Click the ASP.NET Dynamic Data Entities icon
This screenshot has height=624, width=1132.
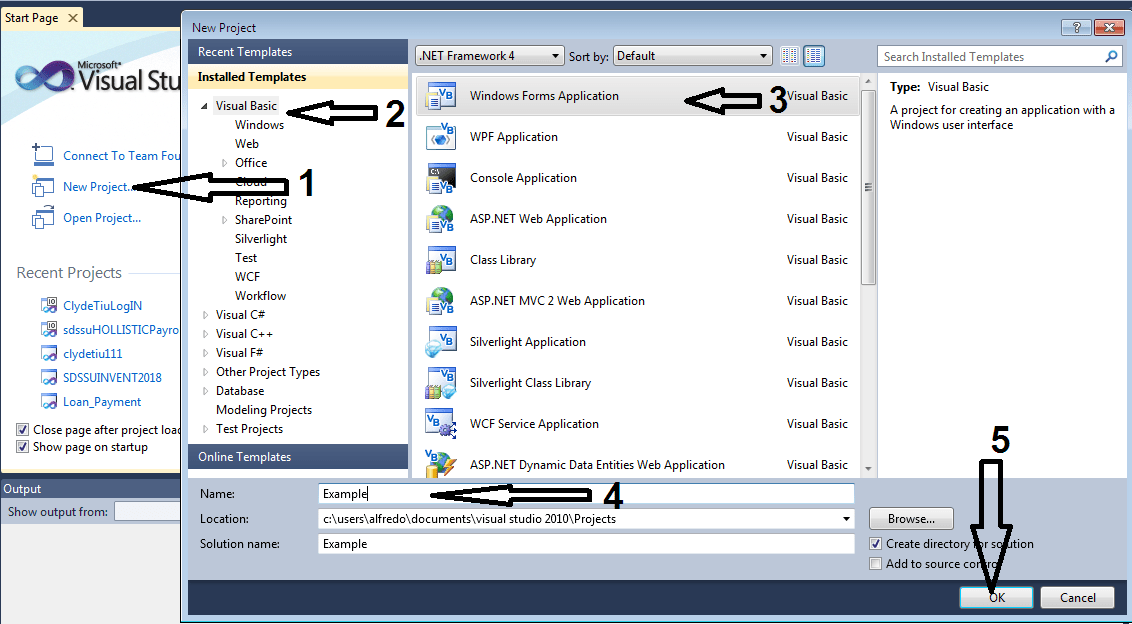pos(440,464)
